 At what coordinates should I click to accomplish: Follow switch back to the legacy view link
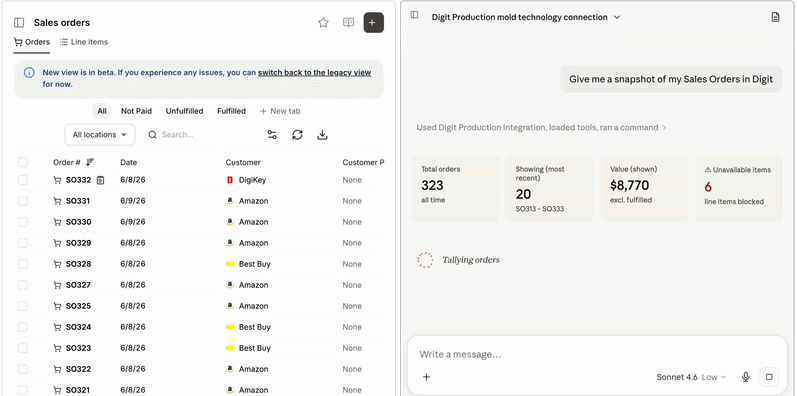tap(315, 73)
